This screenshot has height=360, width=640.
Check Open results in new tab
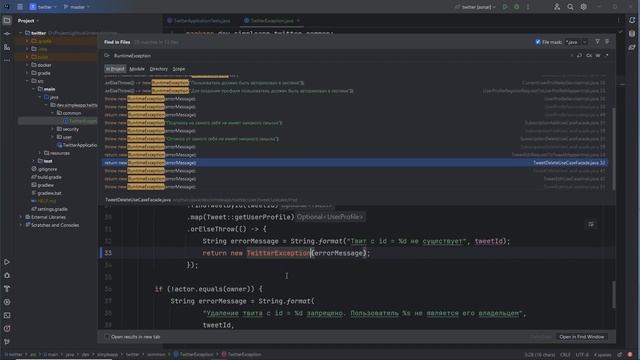107,337
